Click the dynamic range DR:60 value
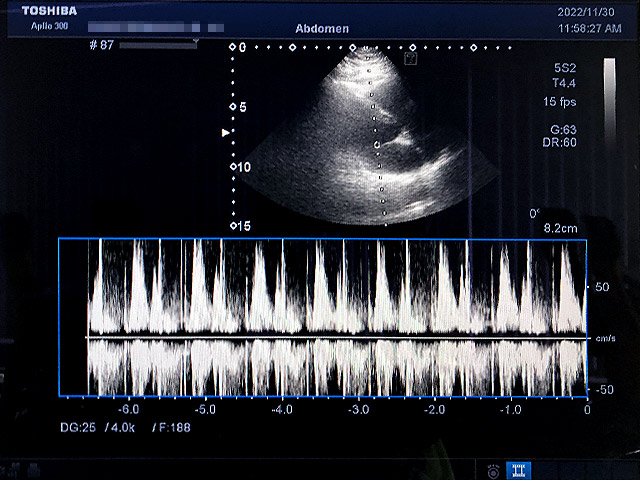 565,143
